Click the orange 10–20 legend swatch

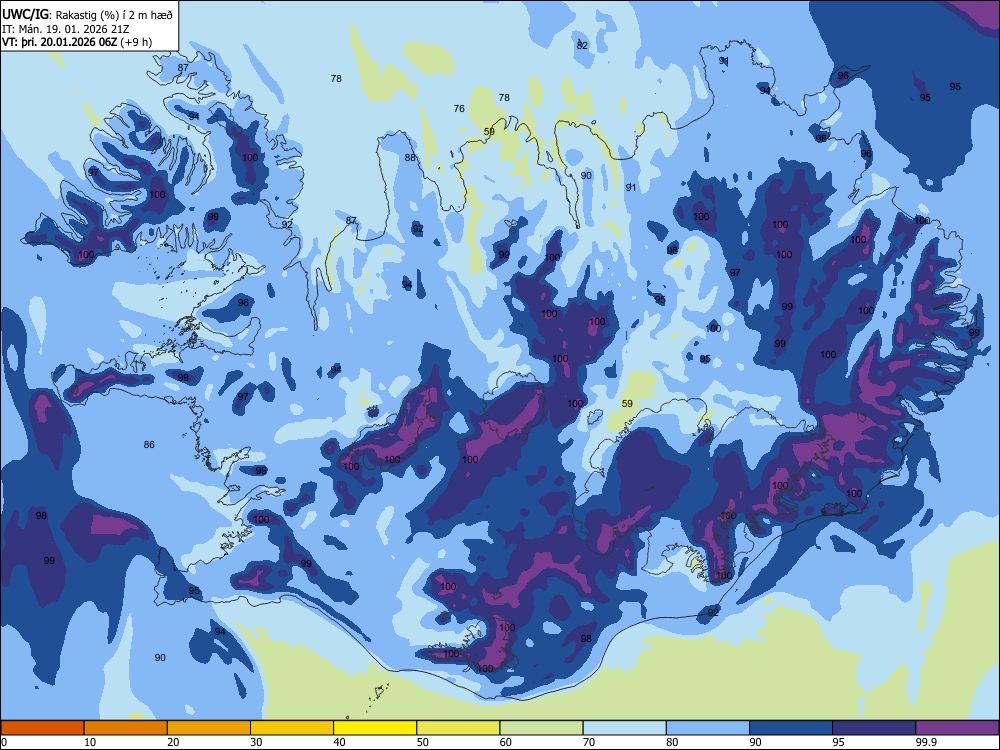(x=126, y=728)
